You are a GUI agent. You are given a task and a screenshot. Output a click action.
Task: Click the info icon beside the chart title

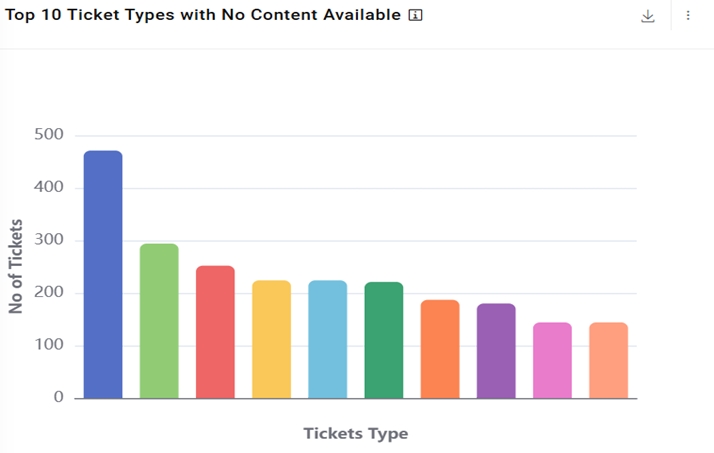coord(416,15)
